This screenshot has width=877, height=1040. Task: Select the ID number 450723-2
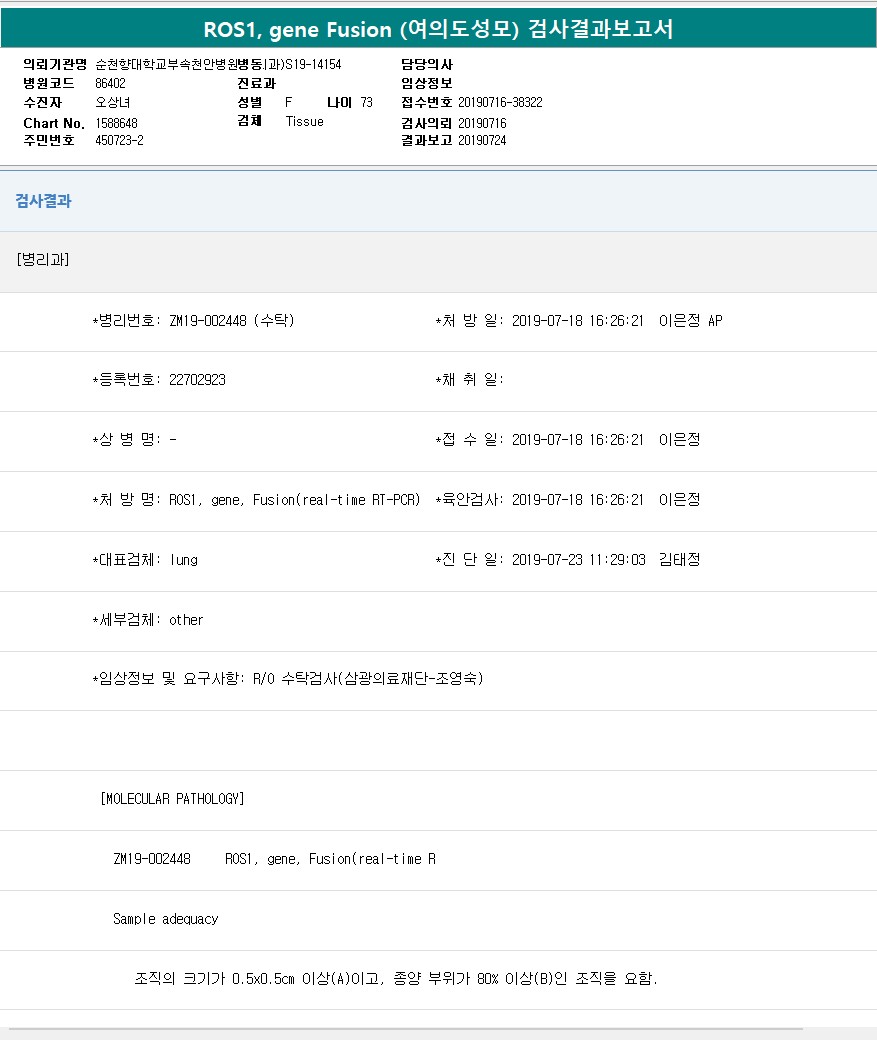(x=119, y=141)
